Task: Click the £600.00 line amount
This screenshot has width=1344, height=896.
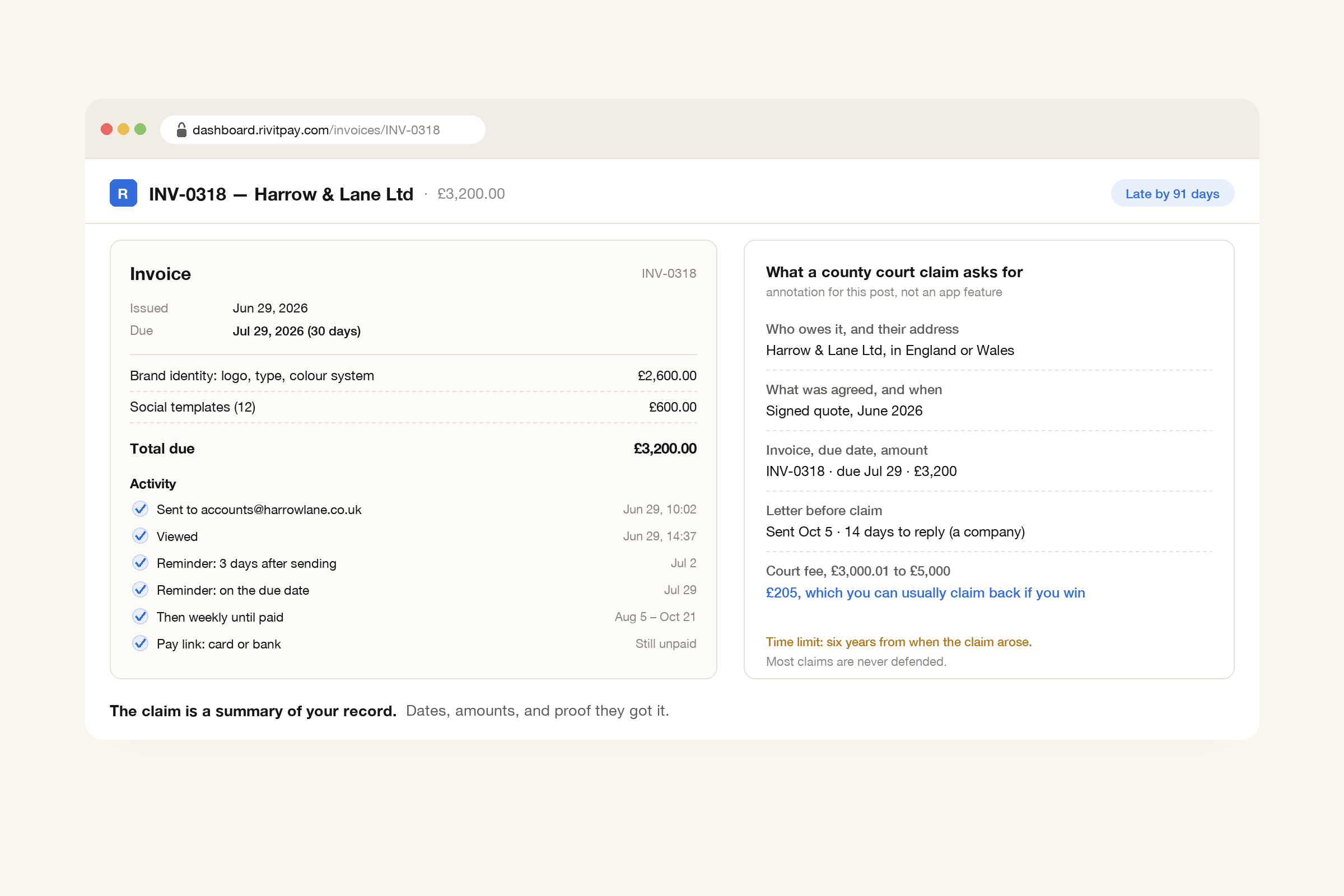Action: [673, 407]
